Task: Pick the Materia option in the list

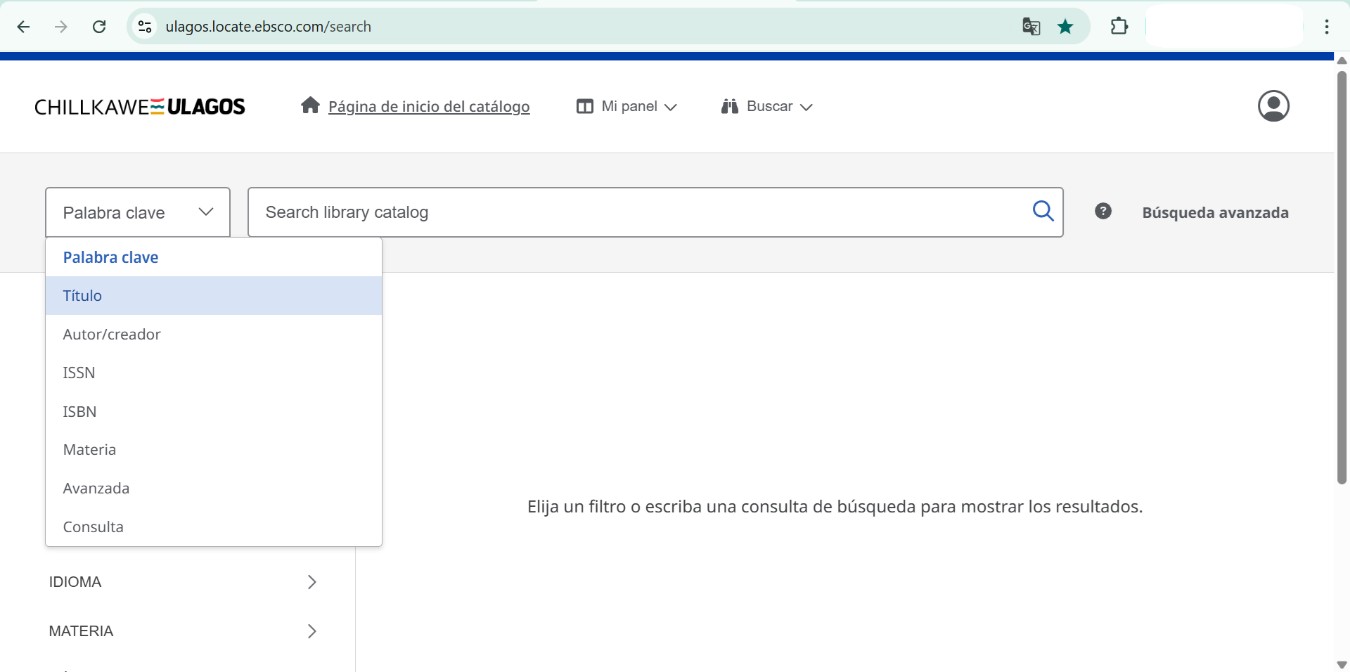Action: pos(90,450)
